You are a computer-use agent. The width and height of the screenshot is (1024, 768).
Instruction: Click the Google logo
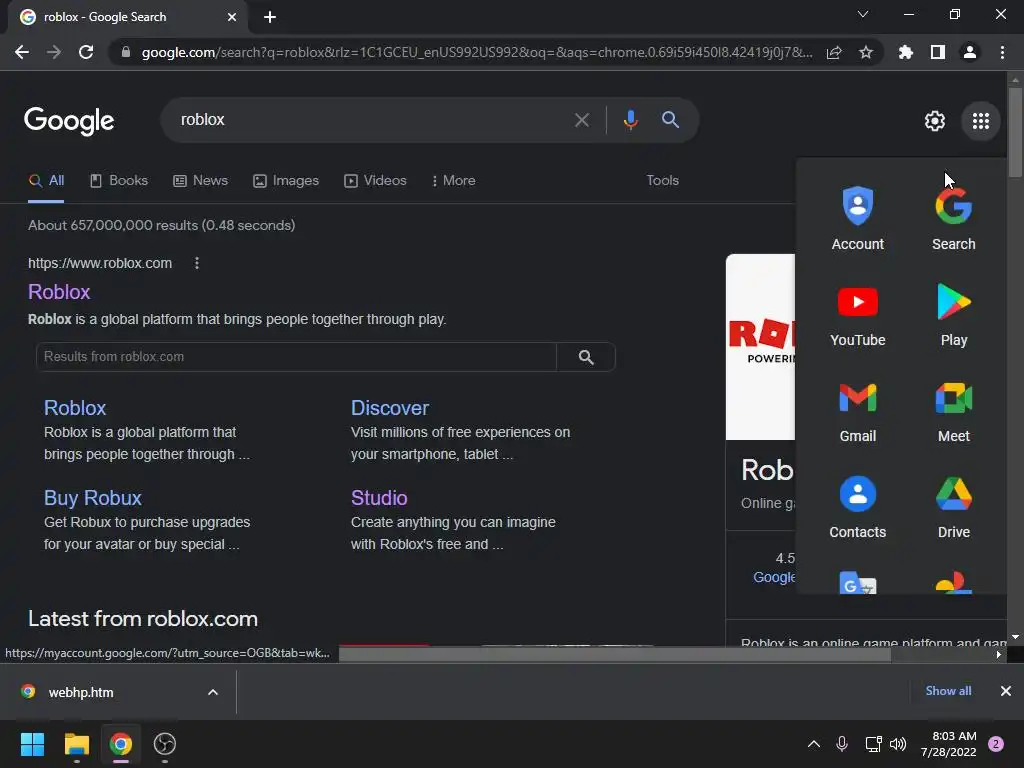tap(69, 120)
